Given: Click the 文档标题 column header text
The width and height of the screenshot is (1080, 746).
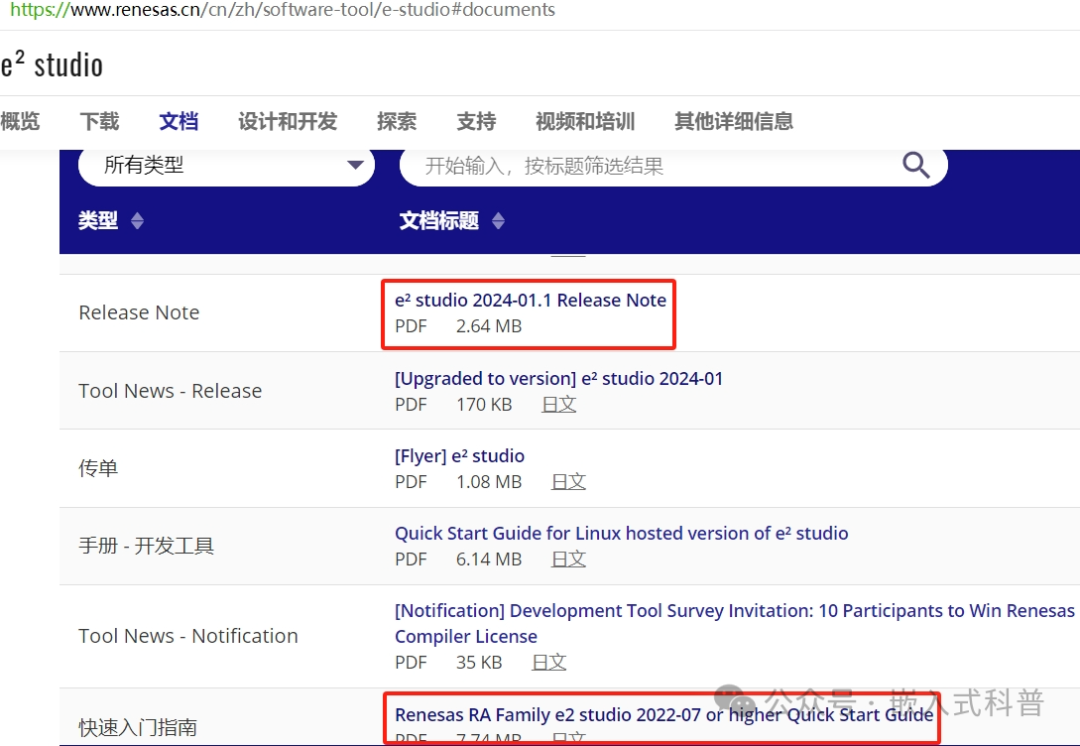Looking at the screenshot, I should click(439, 220).
